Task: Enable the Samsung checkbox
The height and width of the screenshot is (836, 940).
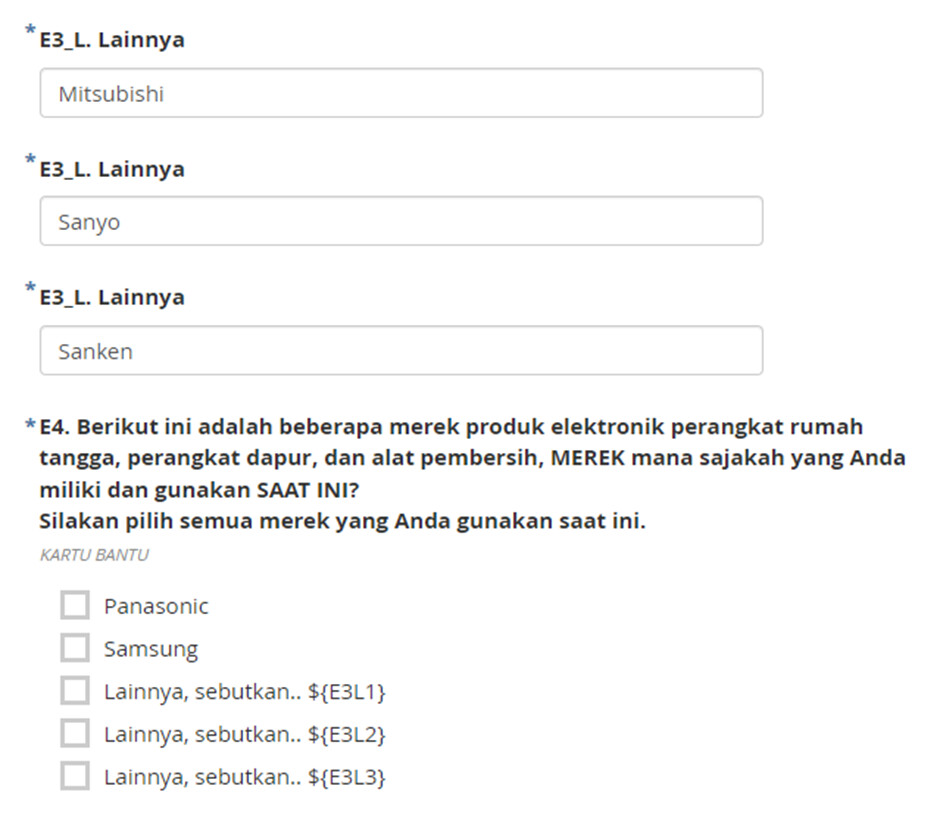Action: pos(75,648)
